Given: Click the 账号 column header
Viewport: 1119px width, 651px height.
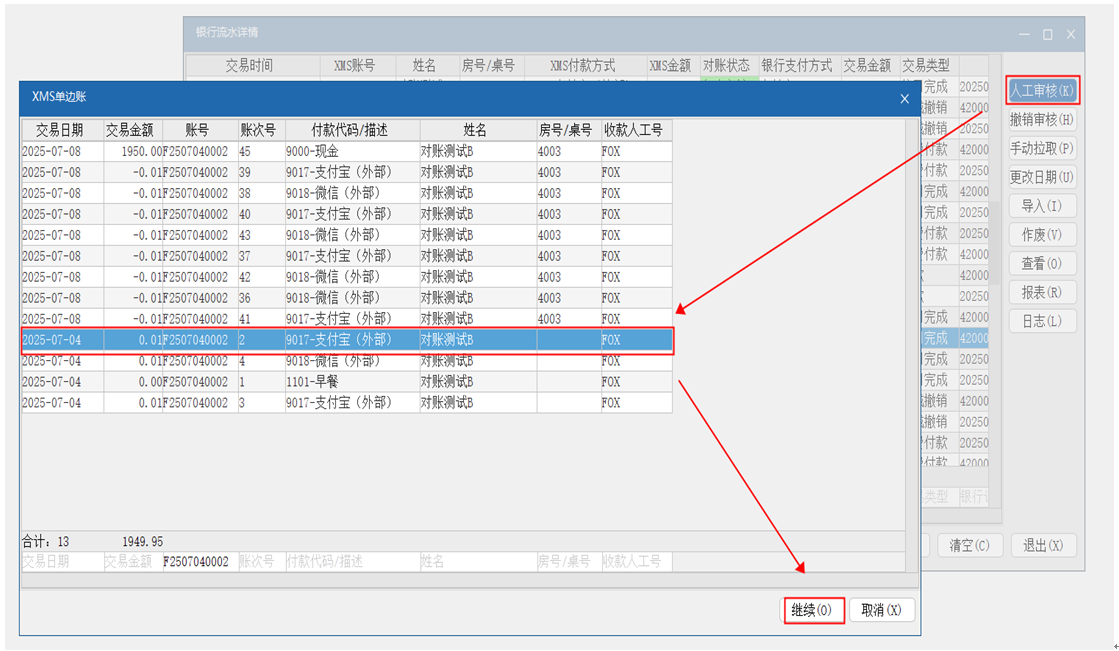Looking at the screenshot, I should [x=200, y=130].
